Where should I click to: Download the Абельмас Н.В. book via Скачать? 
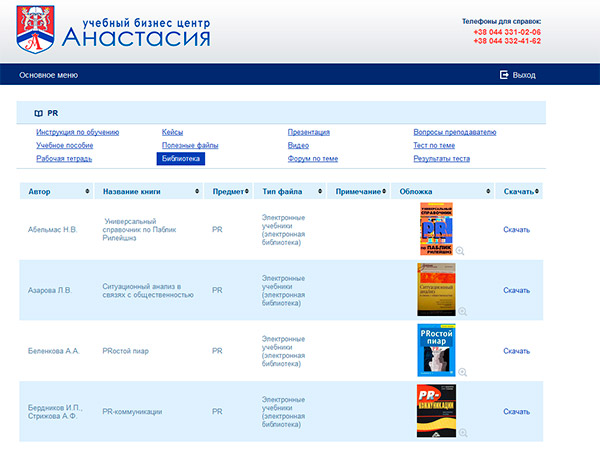point(516,230)
